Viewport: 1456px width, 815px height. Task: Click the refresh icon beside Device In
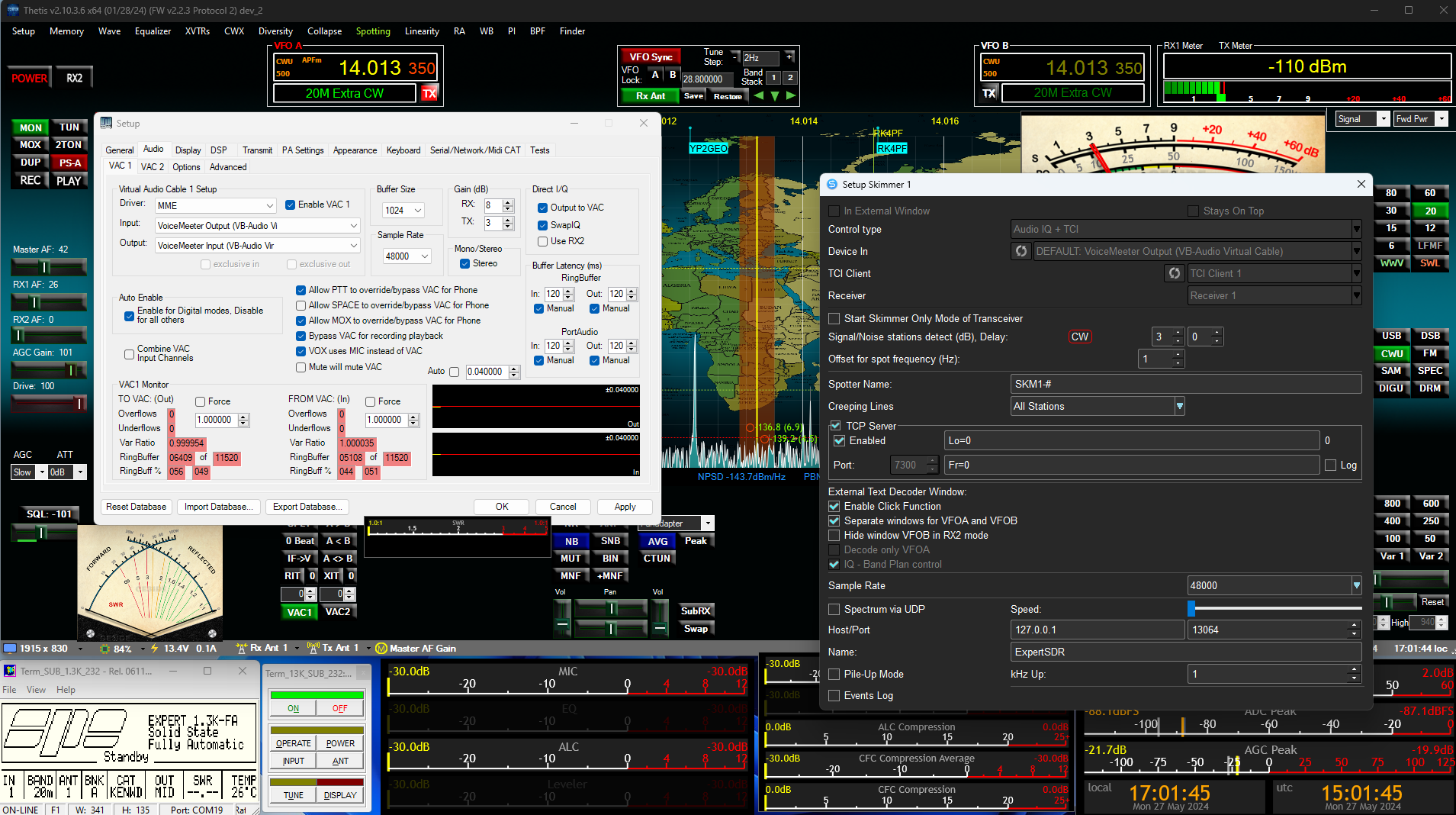[x=1020, y=251]
